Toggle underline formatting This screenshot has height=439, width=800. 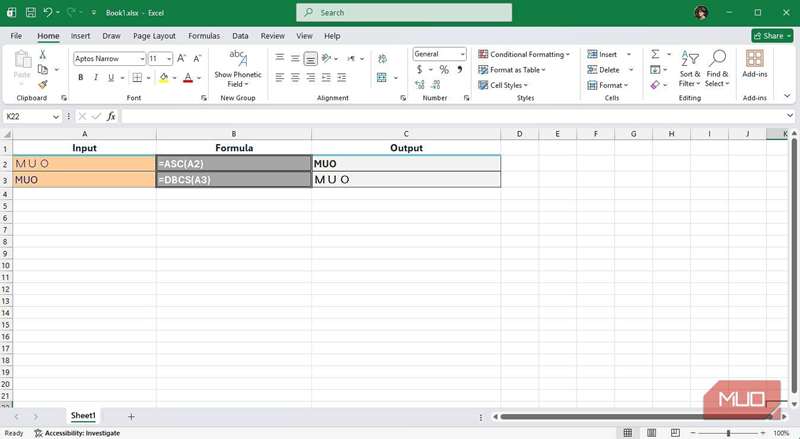click(110, 77)
